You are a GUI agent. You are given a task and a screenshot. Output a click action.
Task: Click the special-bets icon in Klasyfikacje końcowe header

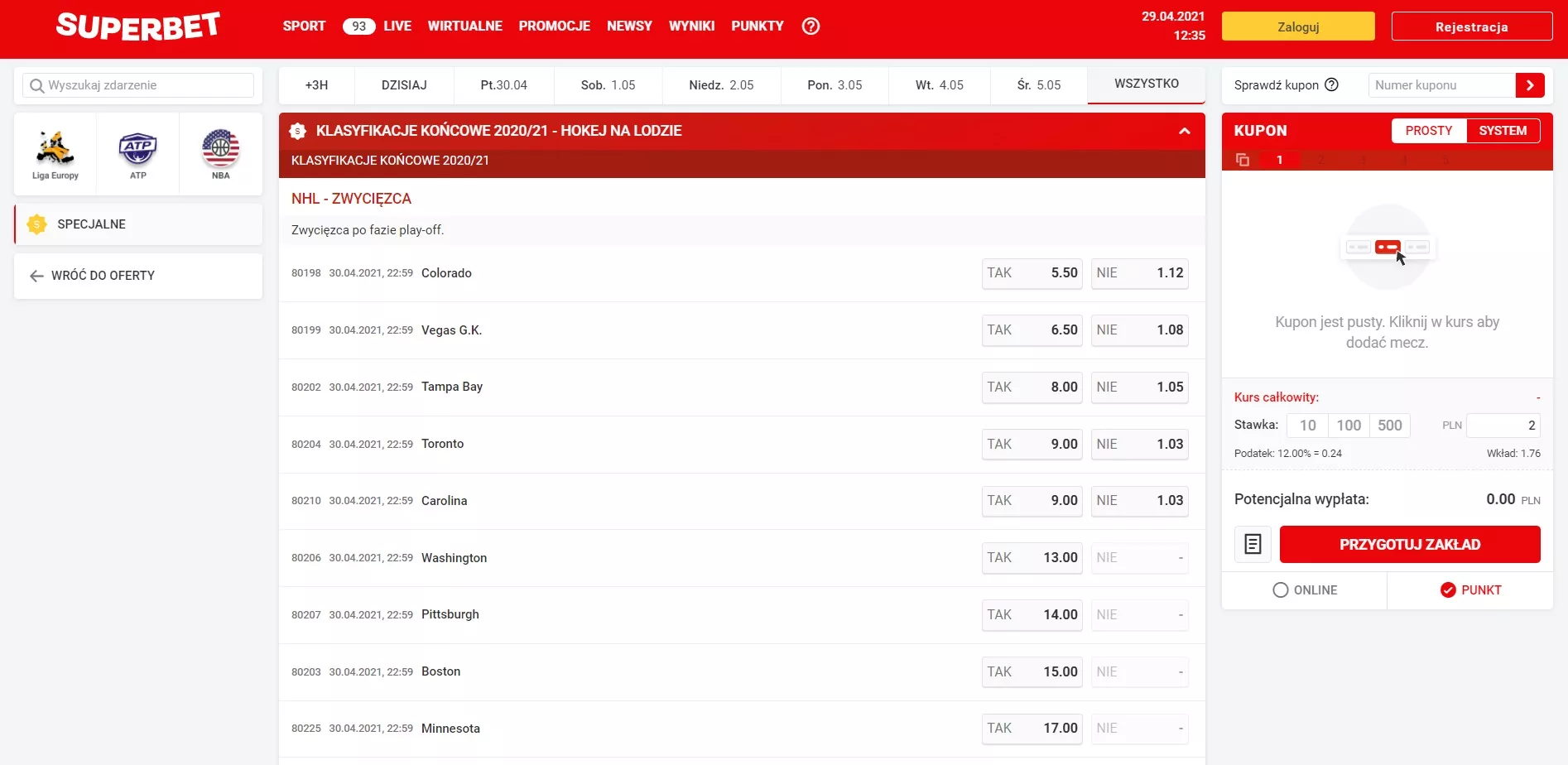tap(298, 131)
